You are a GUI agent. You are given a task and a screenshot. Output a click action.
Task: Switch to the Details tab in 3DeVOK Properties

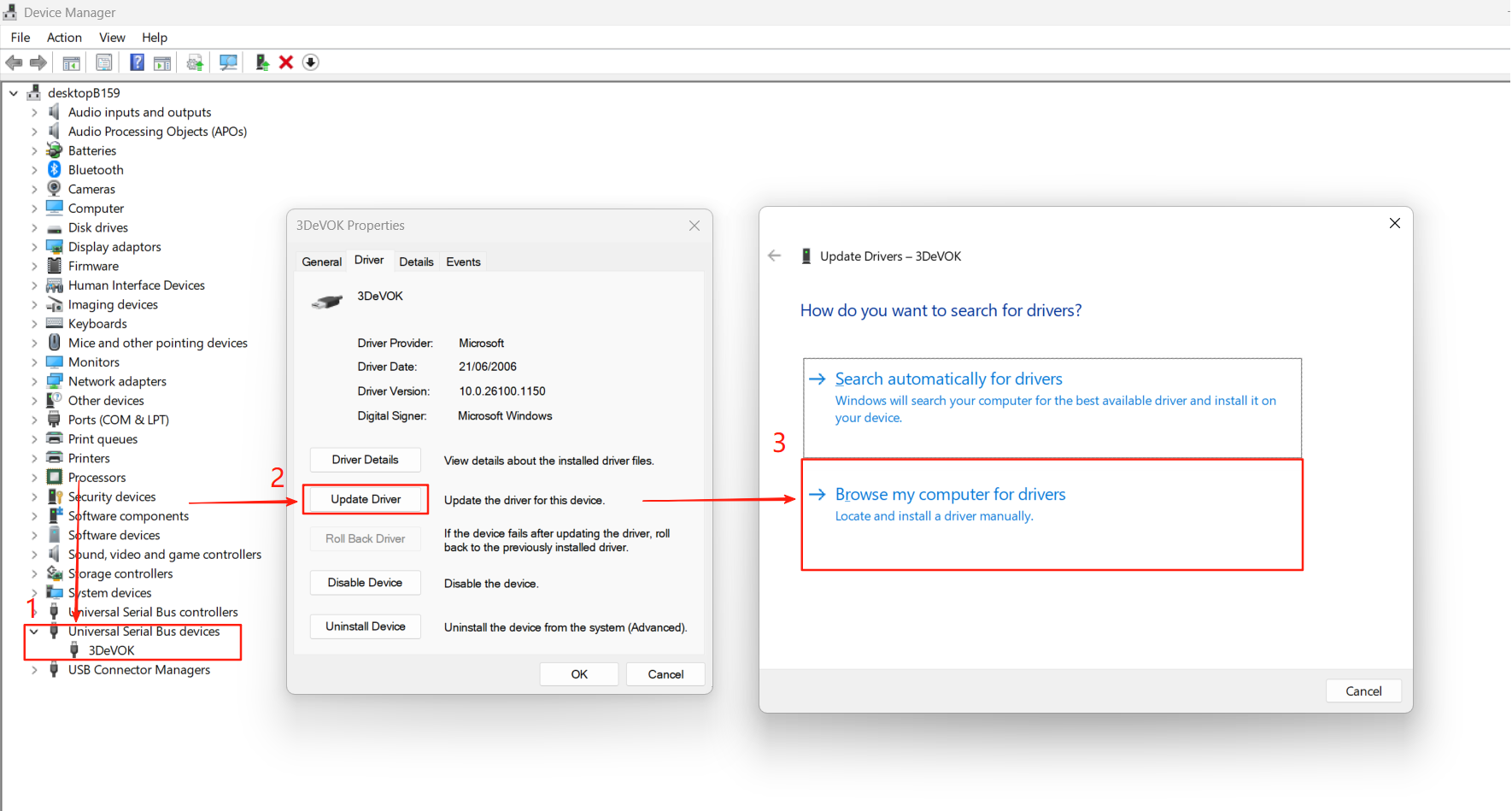[x=416, y=262]
